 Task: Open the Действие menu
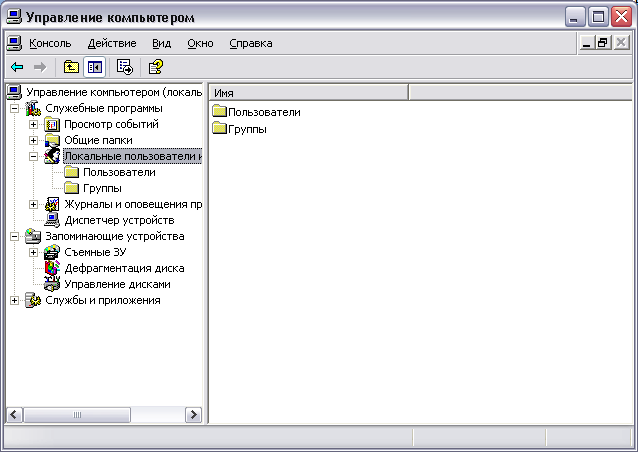(x=112, y=43)
